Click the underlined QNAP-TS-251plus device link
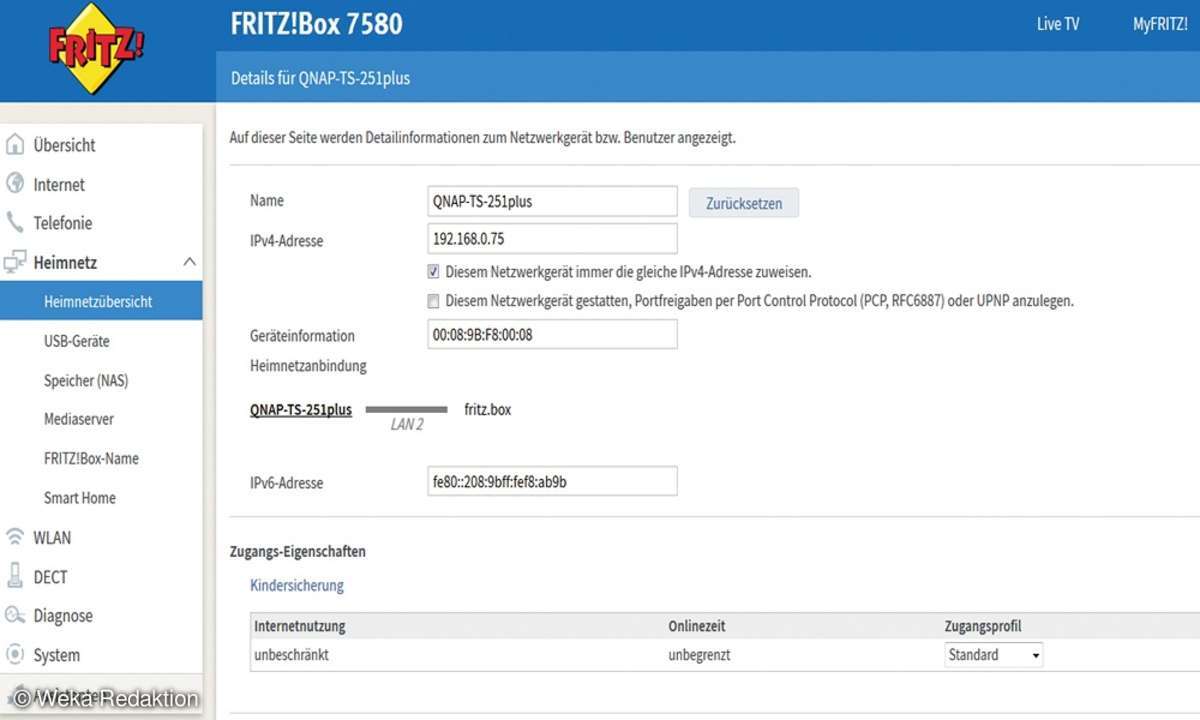The image size is (1200, 720). click(x=301, y=409)
